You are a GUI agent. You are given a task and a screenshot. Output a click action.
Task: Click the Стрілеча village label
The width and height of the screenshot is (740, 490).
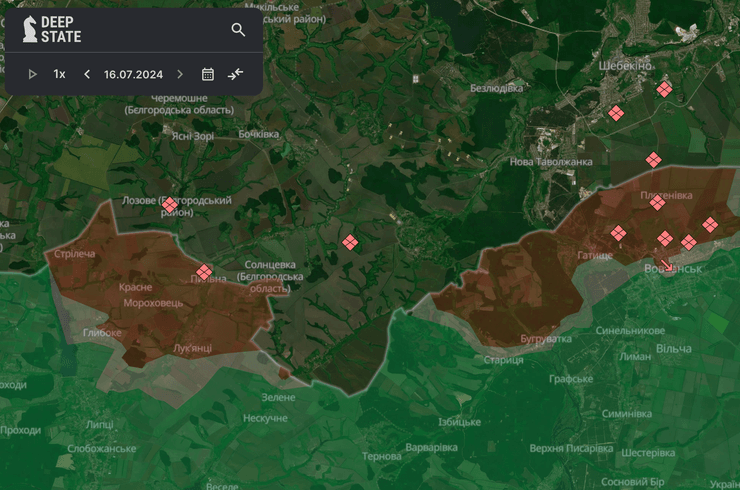click(x=75, y=254)
